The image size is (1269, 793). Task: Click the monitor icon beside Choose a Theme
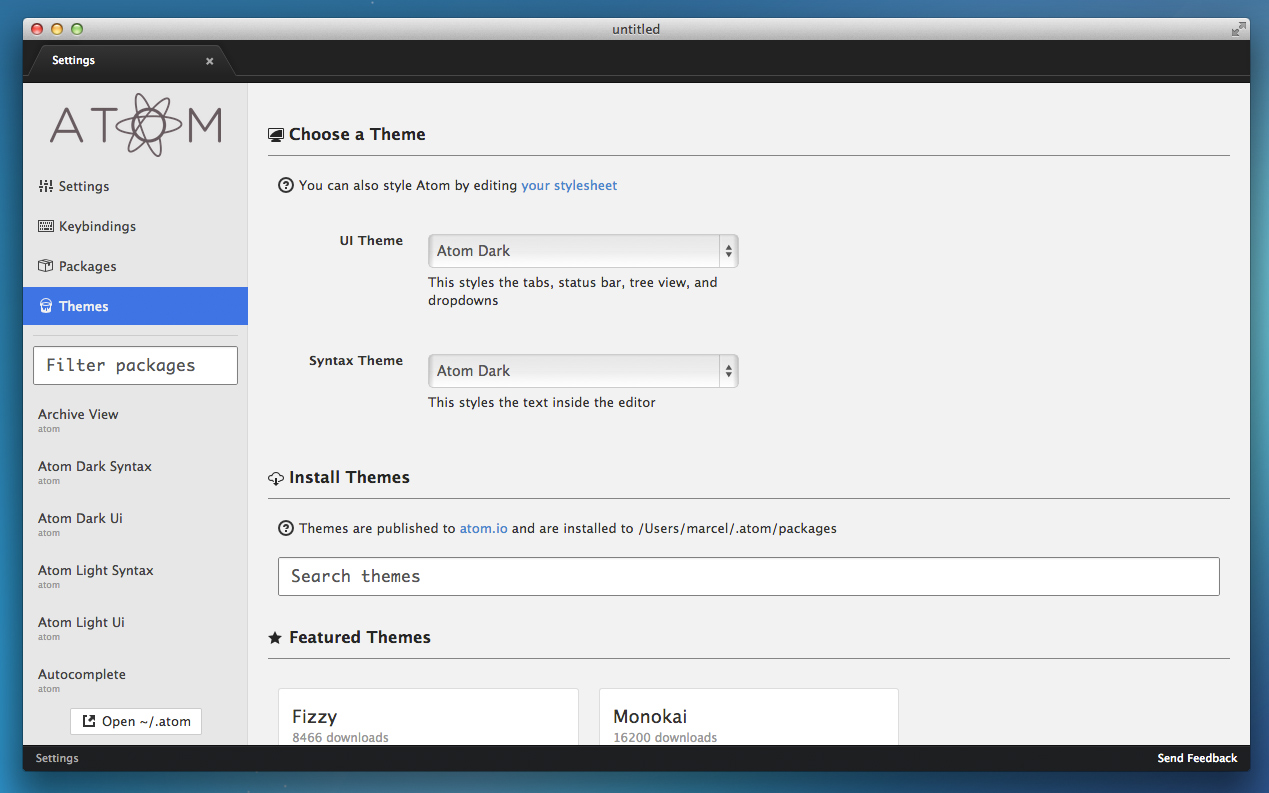(x=276, y=135)
